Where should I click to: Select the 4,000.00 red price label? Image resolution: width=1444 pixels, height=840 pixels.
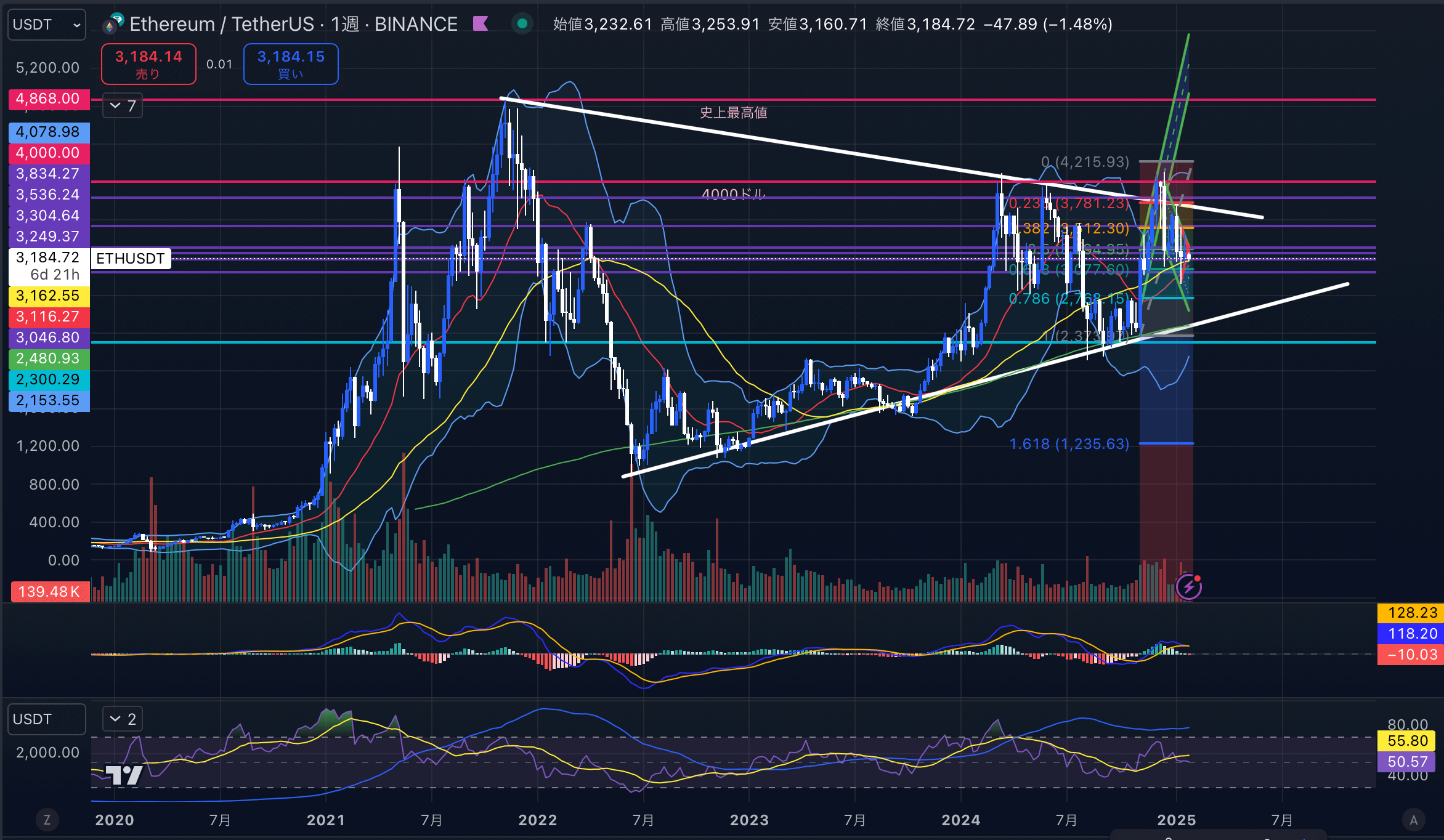point(49,153)
